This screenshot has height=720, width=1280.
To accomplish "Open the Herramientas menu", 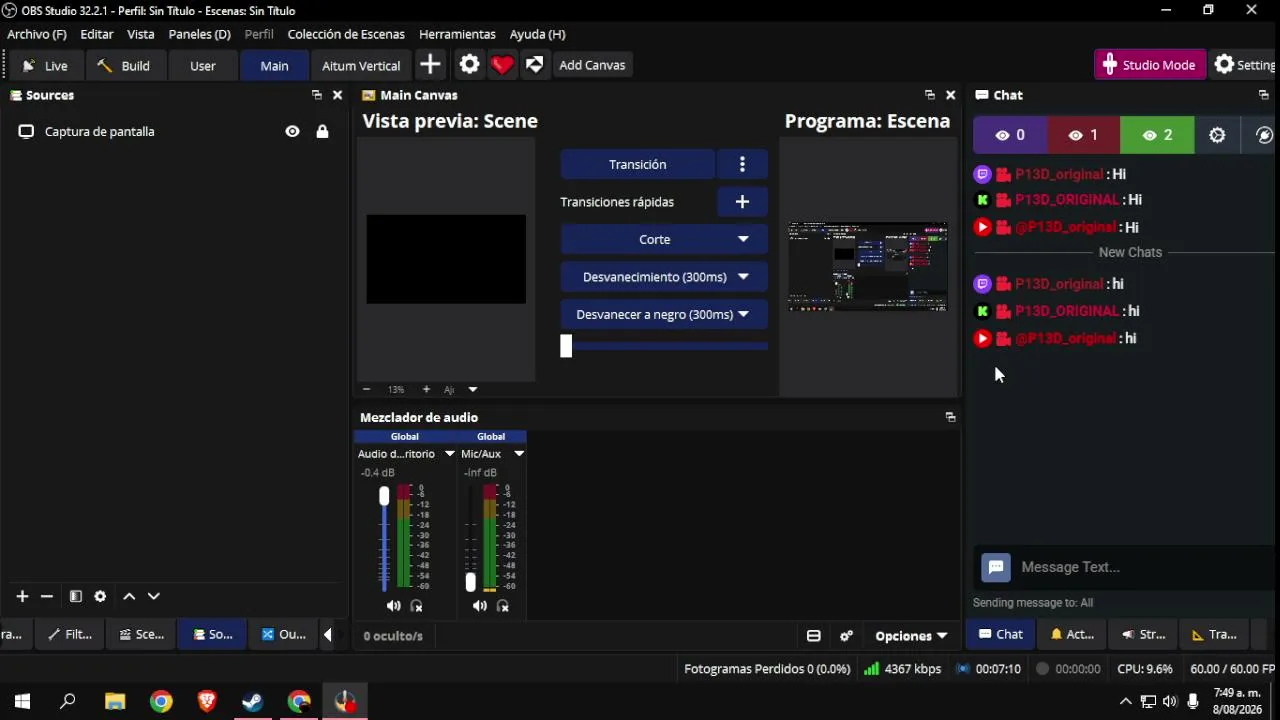I will click(x=457, y=34).
